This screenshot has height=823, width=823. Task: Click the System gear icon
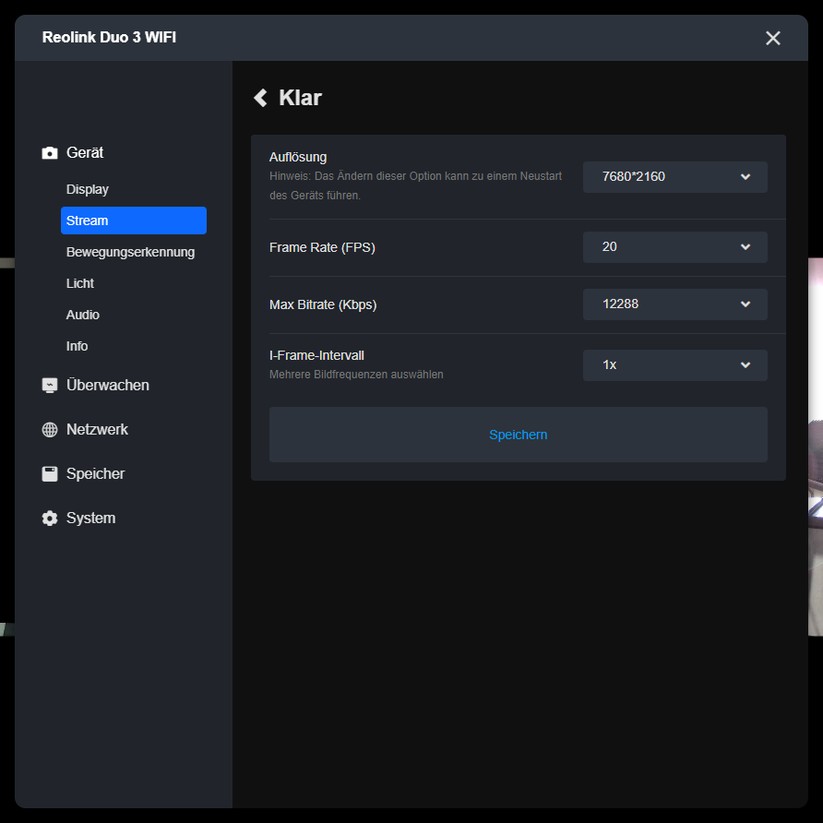(x=49, y=518)
